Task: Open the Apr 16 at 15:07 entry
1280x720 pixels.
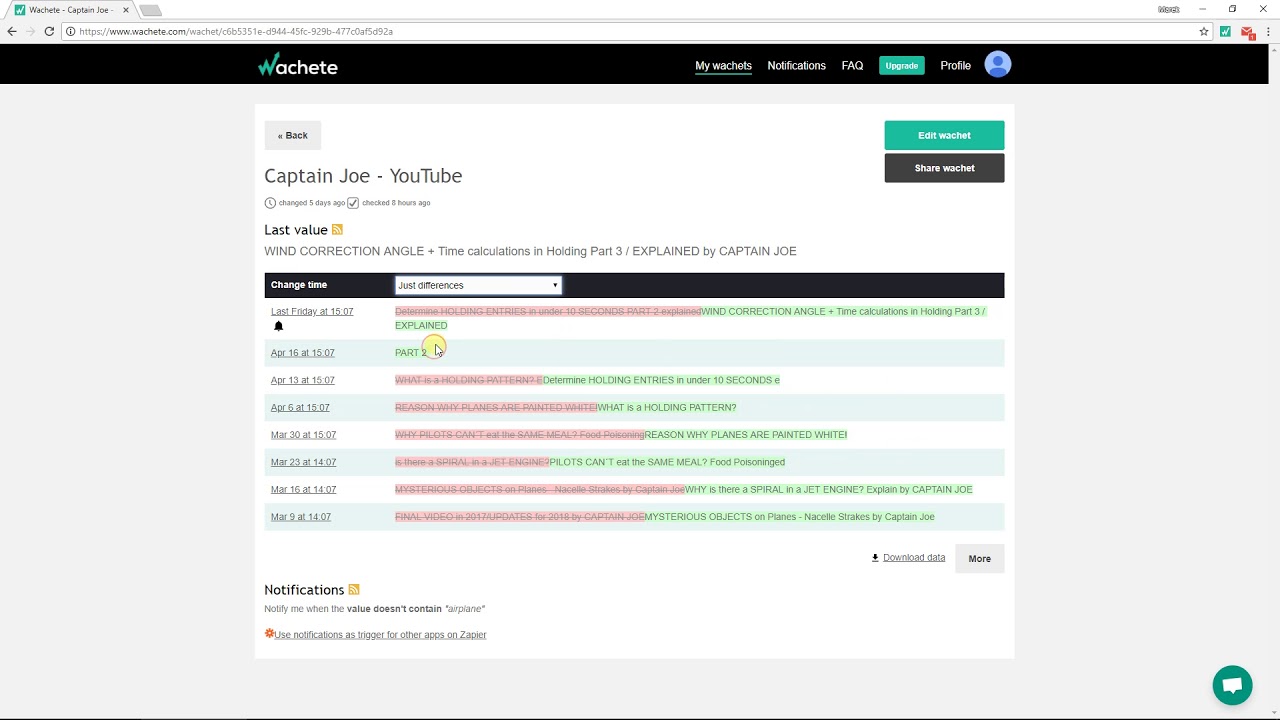Action: click(303, 353)
